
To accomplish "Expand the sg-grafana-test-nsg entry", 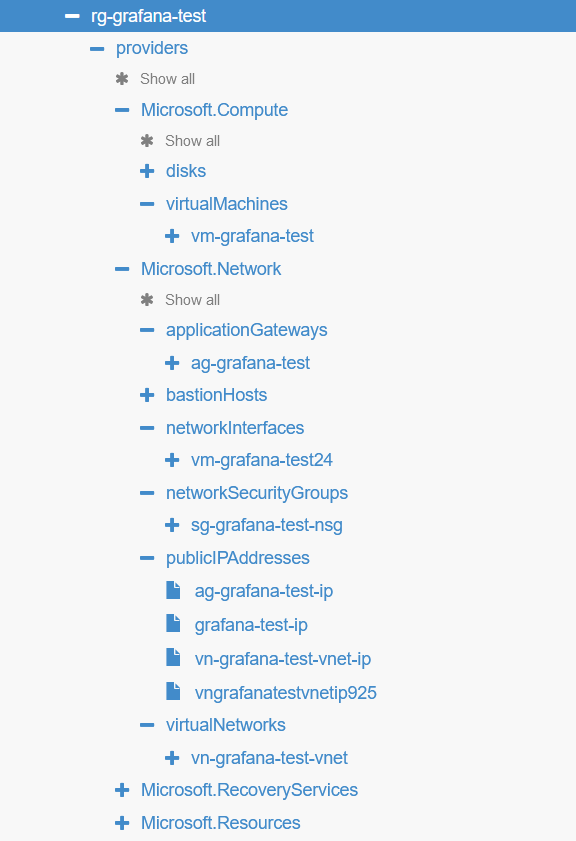I will [173, 524].
